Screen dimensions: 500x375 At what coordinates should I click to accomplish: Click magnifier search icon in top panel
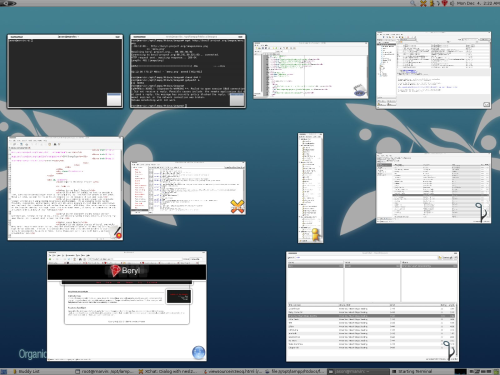click(x=413, y=3)
